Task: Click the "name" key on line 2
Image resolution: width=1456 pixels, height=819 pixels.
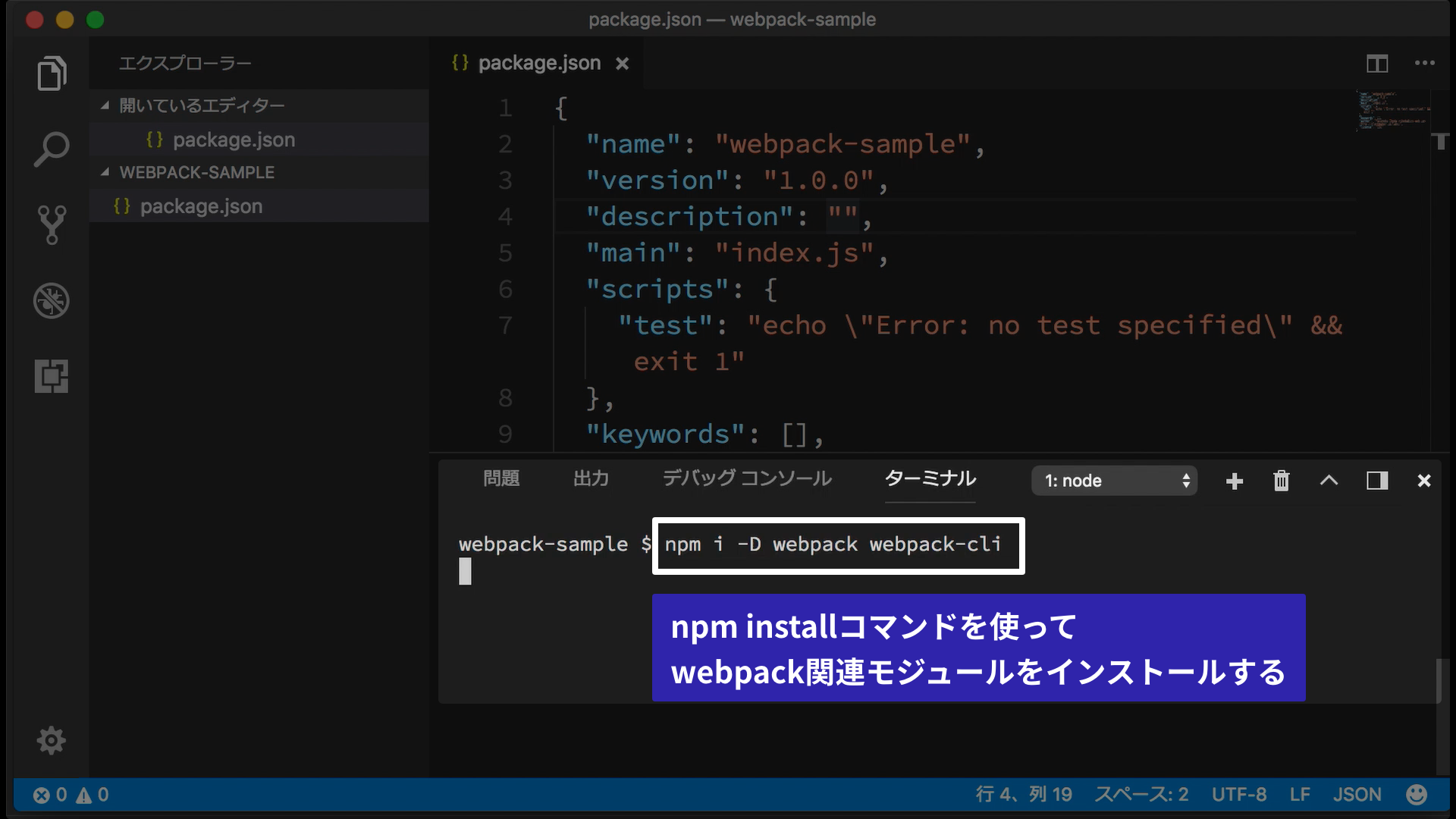Action: [x=633, y=144]
